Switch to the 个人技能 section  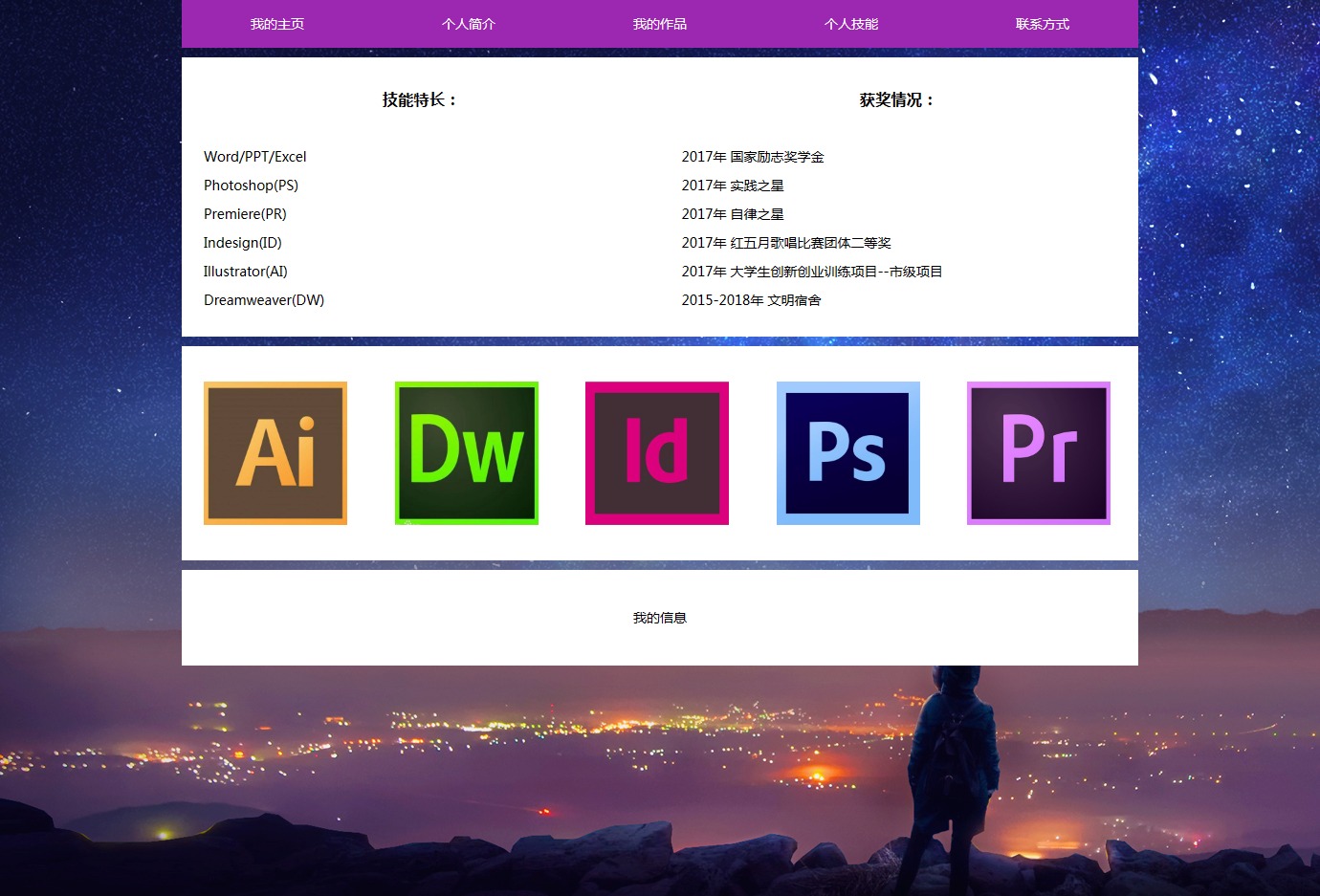(851, 24)
